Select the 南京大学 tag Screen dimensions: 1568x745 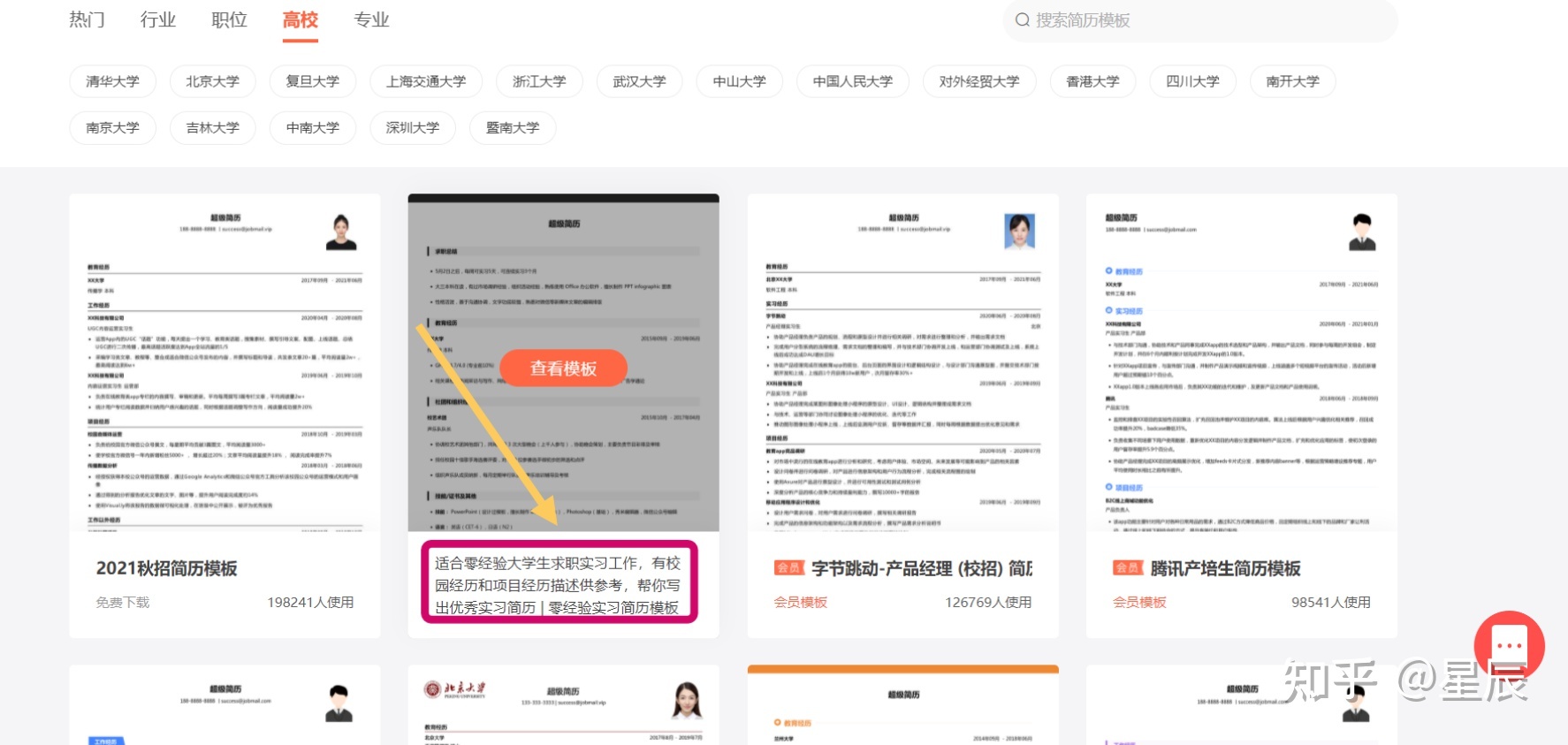click(x=112, y=127)
